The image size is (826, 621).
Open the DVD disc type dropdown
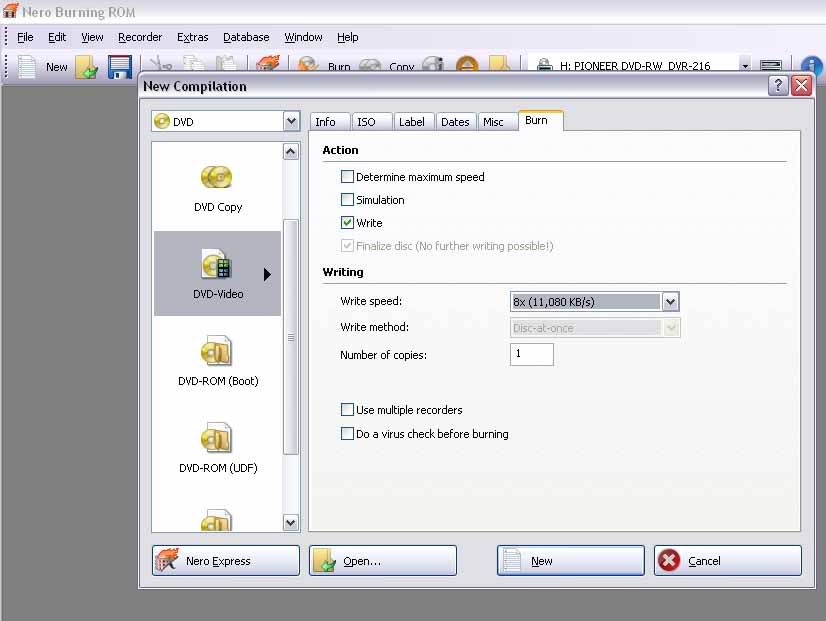pos(291,122)
